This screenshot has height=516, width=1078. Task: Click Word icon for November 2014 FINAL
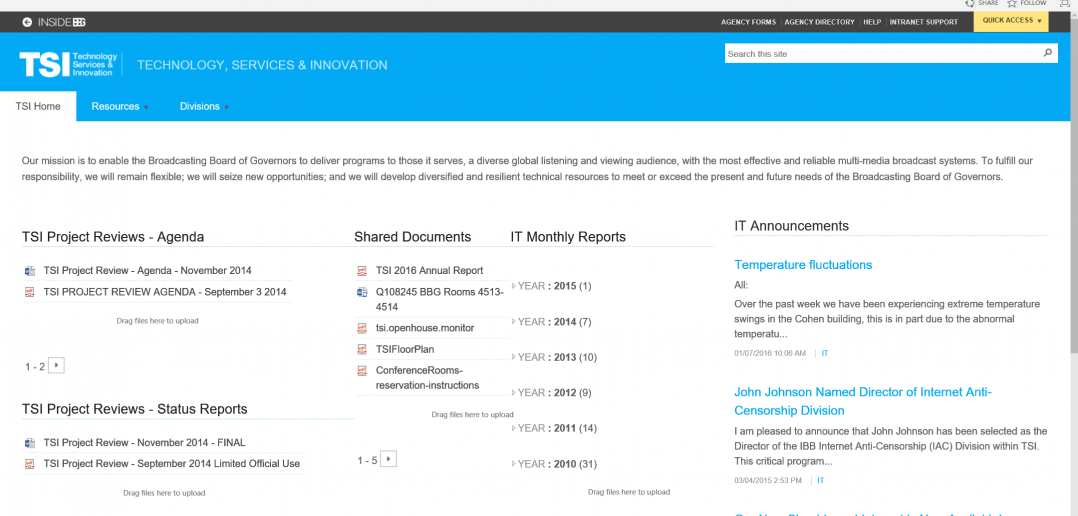click(30, 442)
